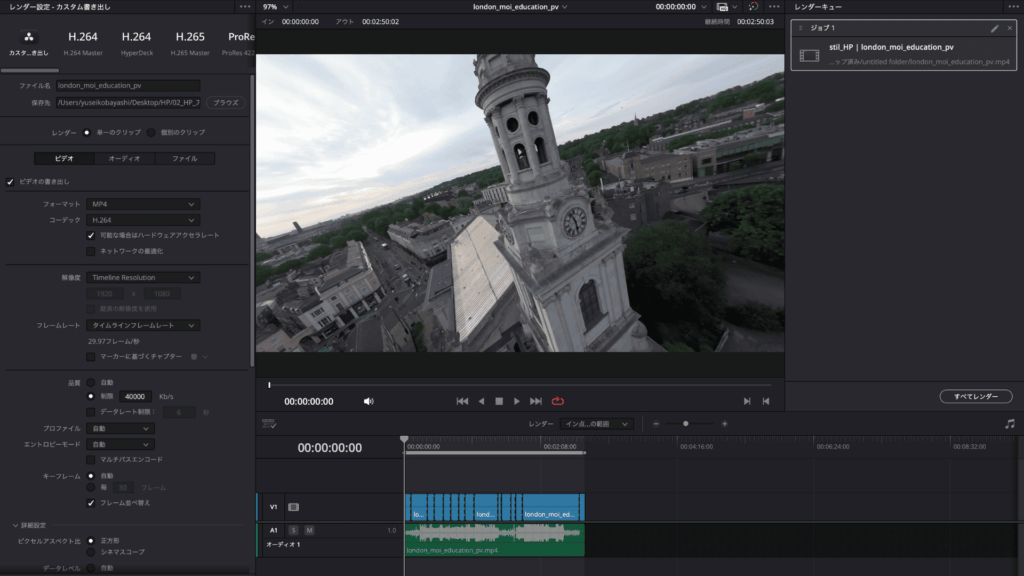This screenshot has height=576, width=1024.
Task: Jump to first frame in transport controls
Action: [461, 401]
